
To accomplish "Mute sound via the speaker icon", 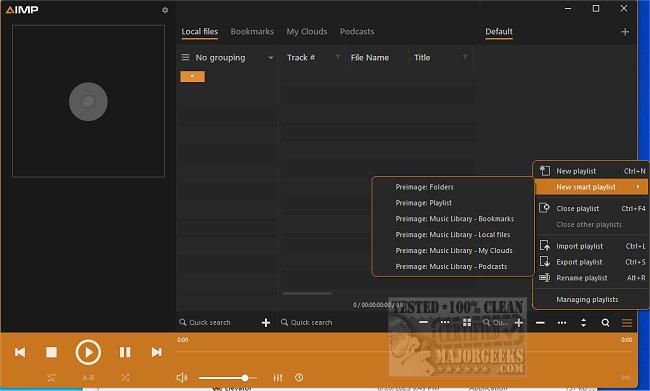I will (182, 378).
